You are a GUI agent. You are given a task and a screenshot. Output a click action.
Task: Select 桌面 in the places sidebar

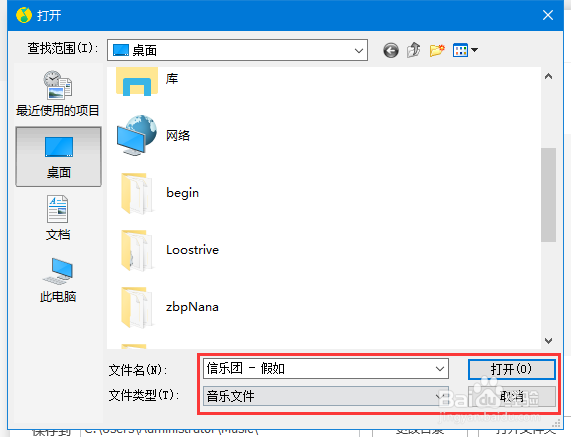coord(58,157)
